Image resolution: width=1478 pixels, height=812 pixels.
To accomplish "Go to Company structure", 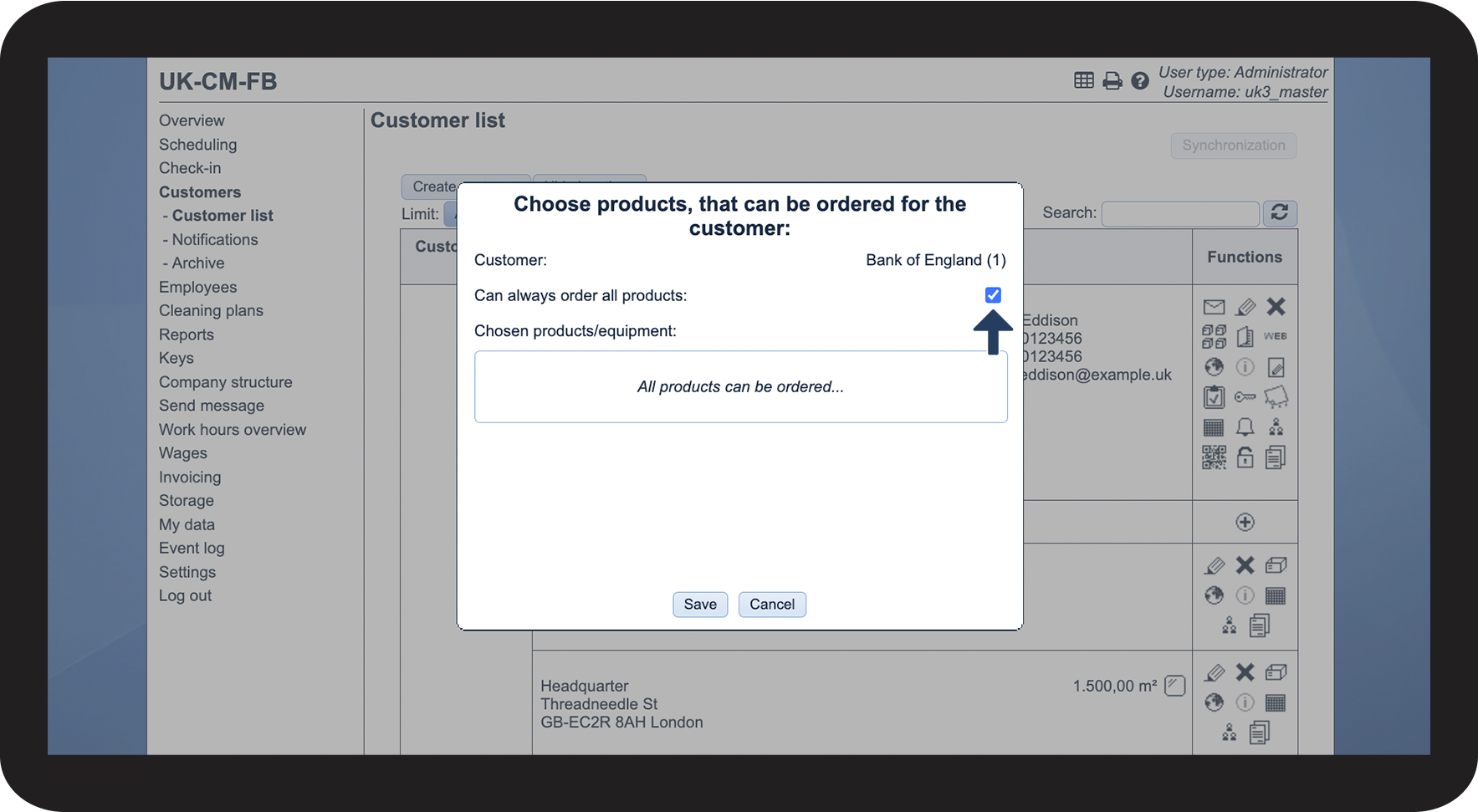I will click(x=226, y=382).
